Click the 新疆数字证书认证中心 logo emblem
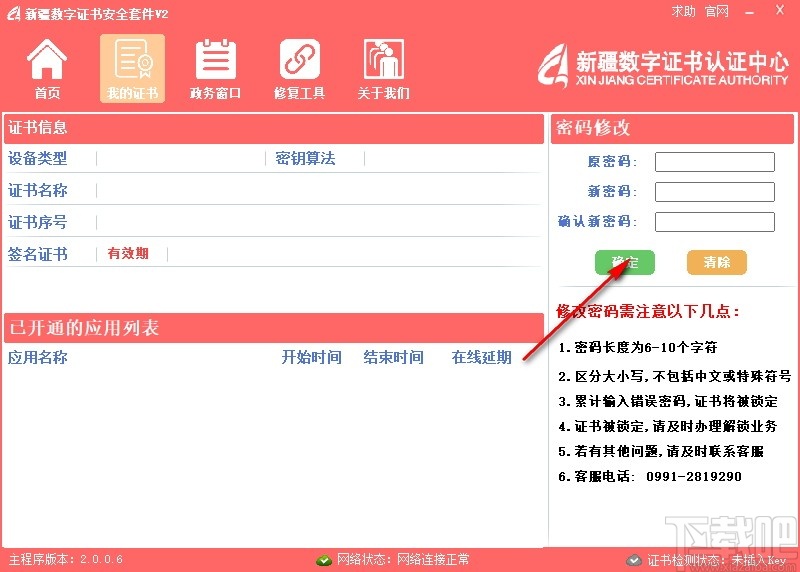This screenshot has width=800, height=572. coord(553,65)
